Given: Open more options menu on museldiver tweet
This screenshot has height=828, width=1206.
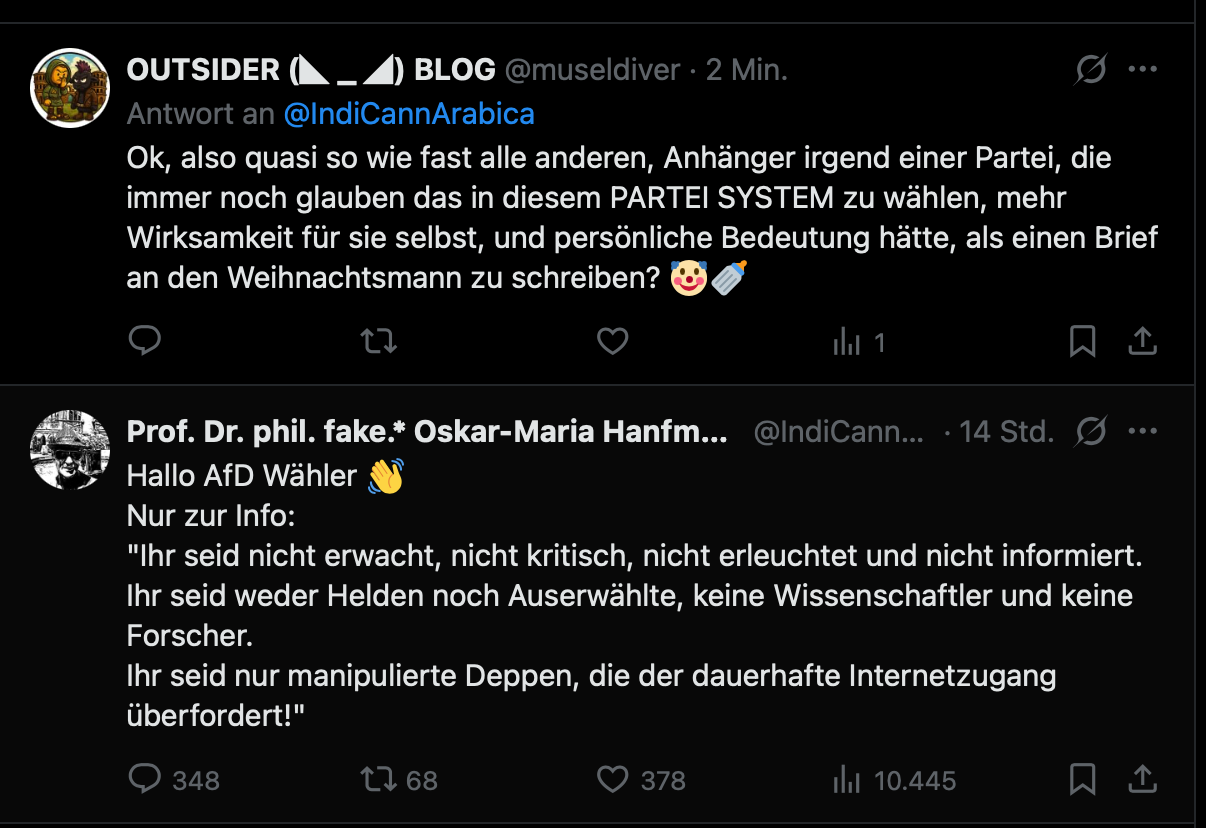Looking at the screenshot, I should pyautogui.click(x=1143, y=70).
